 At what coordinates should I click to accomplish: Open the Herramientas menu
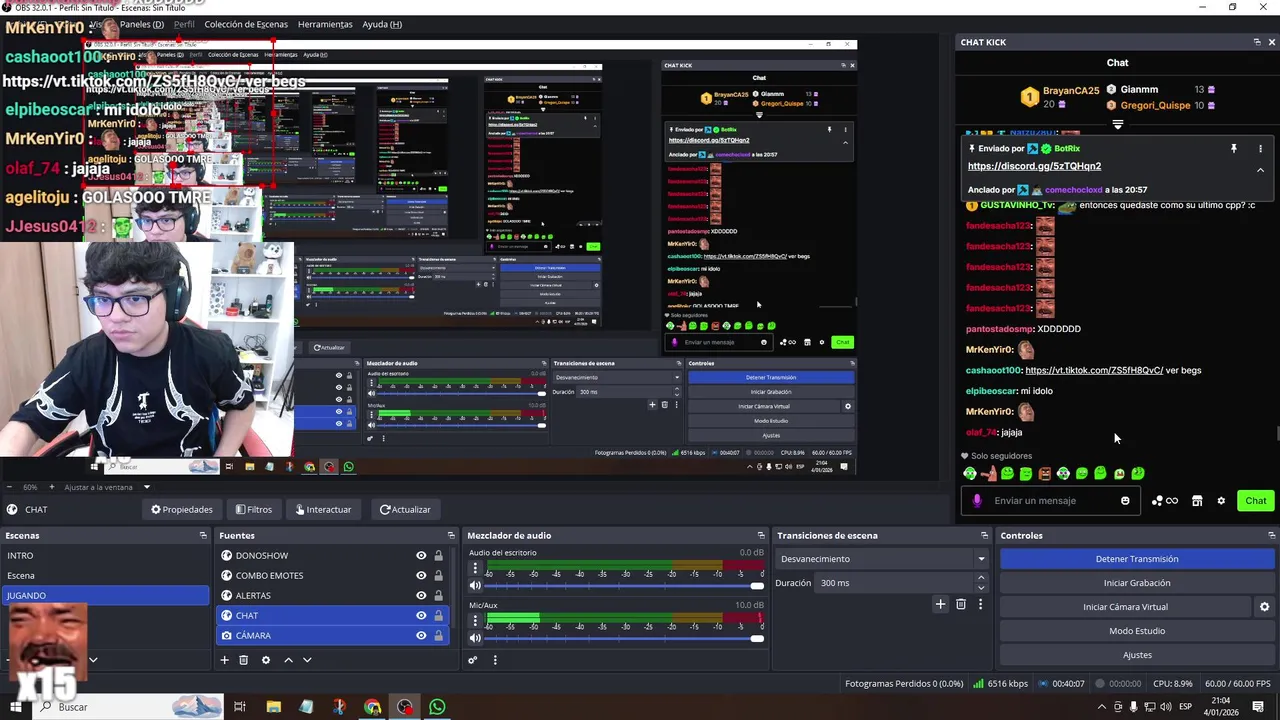pyautogui.click(x=325, y=24)
